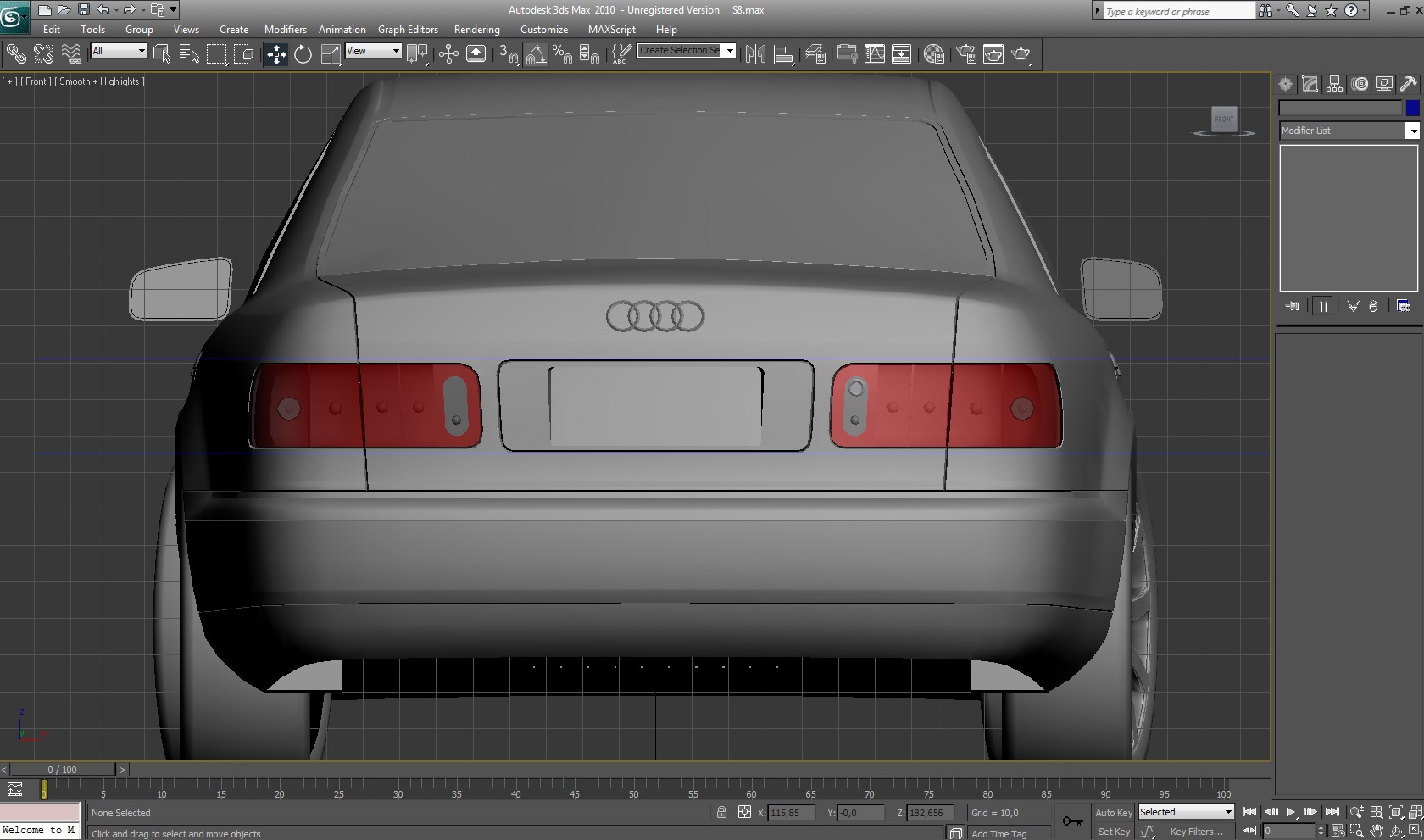Click the Key Filters button
This screenshot has width=1424, height=840.
click(1196, 832)
